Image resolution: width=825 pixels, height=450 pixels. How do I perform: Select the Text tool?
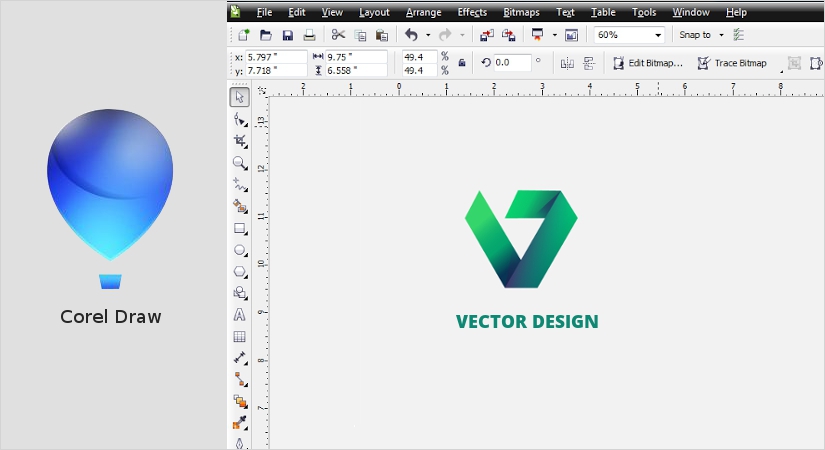point(240,314)
